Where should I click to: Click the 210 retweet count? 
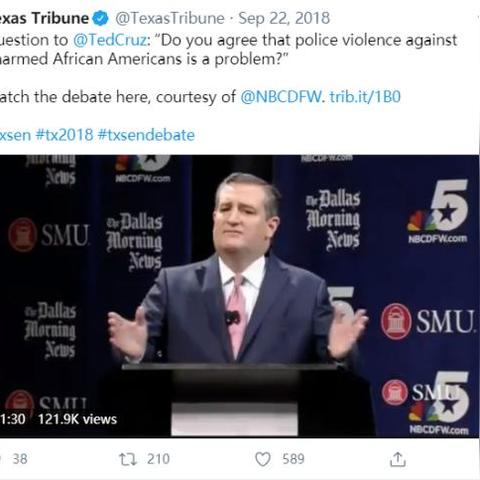[x=158, y=459]
